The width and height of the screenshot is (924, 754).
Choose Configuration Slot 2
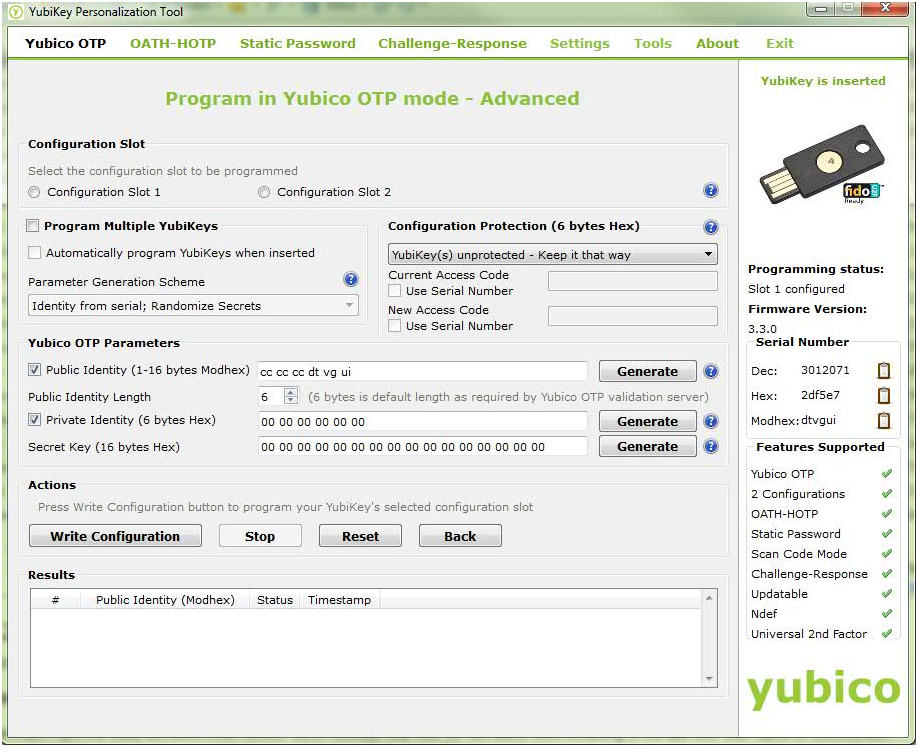pyautogui.click(x=264, y=192)
